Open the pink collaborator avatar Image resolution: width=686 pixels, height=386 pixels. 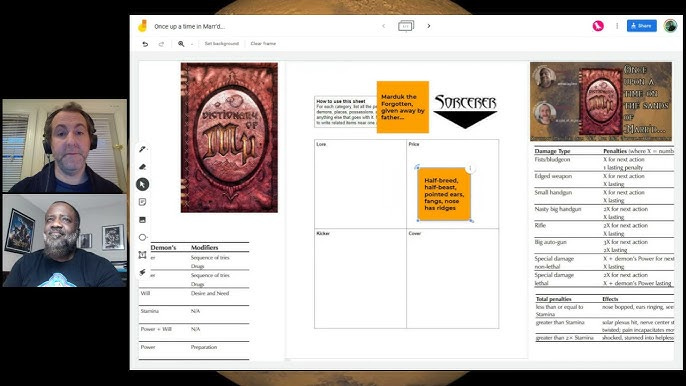point(598,26)
